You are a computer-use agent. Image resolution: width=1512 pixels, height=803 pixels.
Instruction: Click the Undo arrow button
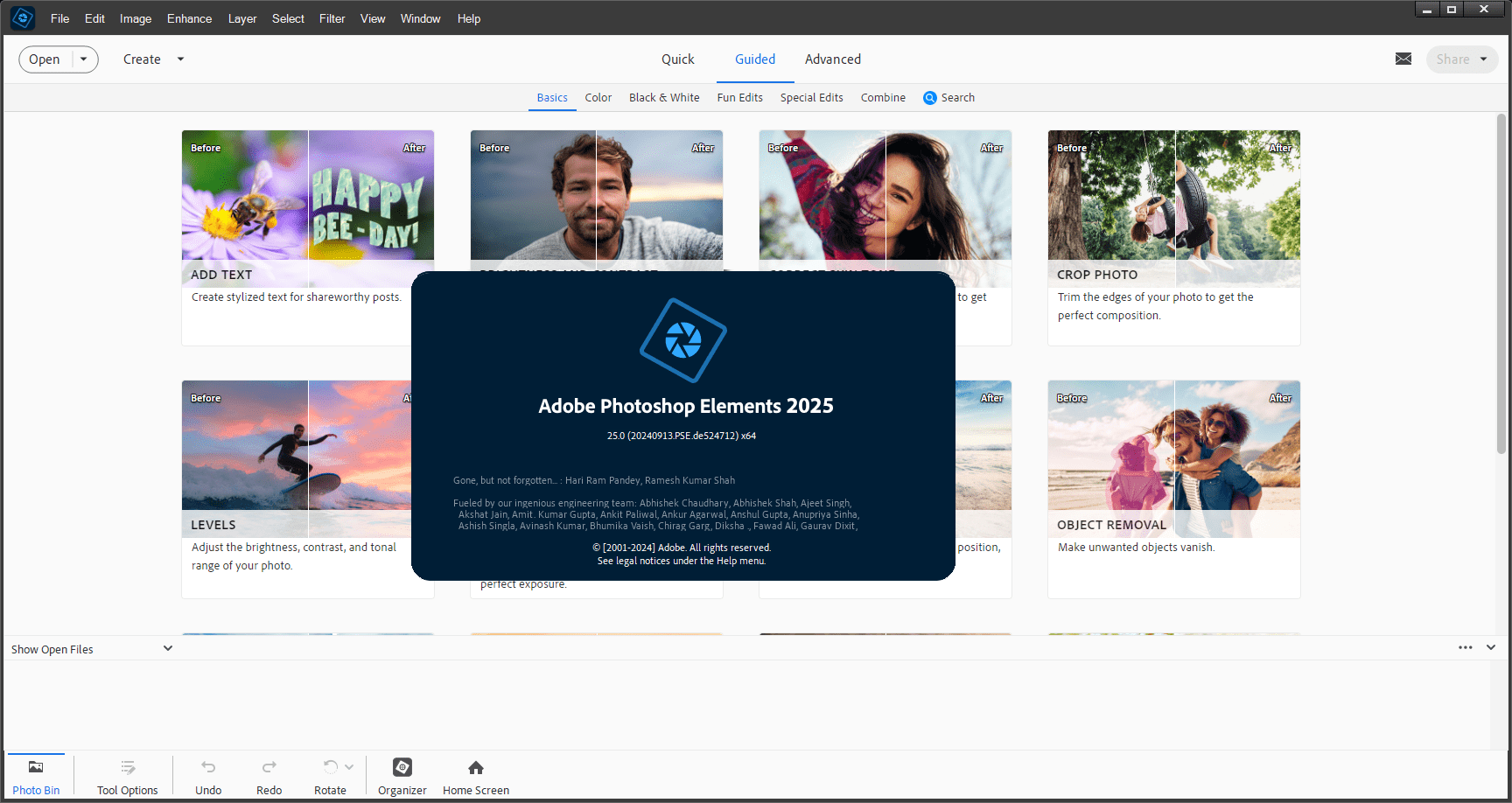[208, 776]
